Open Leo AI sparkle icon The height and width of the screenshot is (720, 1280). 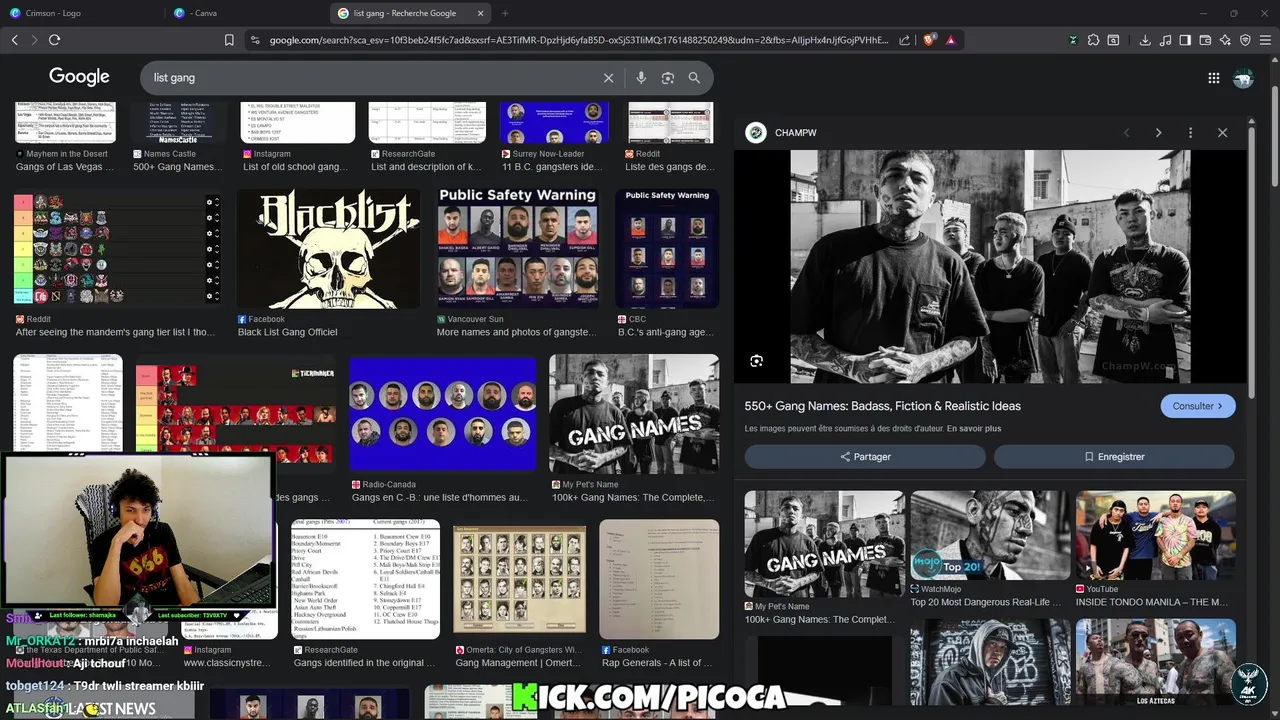(1225, 40)
